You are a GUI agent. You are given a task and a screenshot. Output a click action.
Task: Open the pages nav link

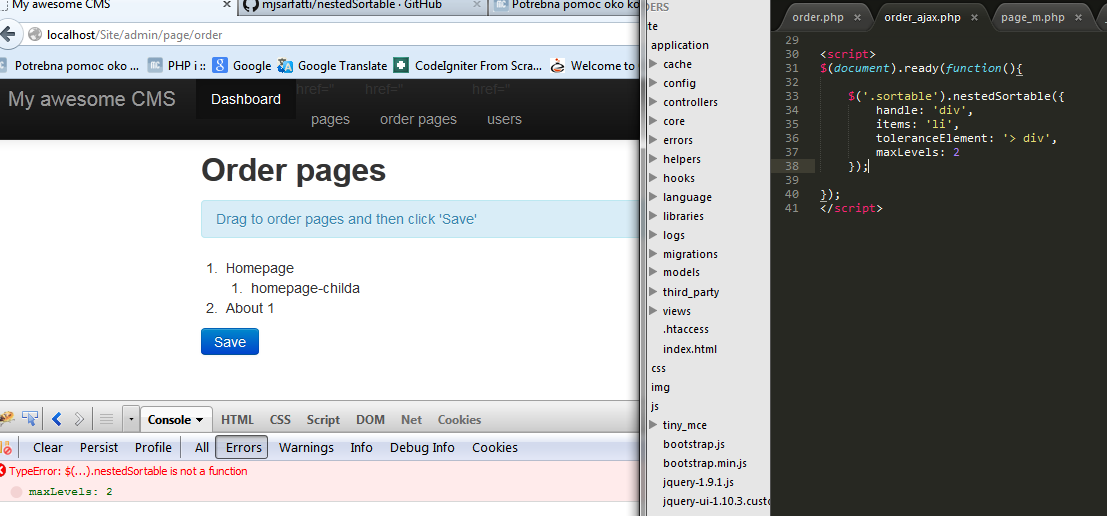[330, 119]
